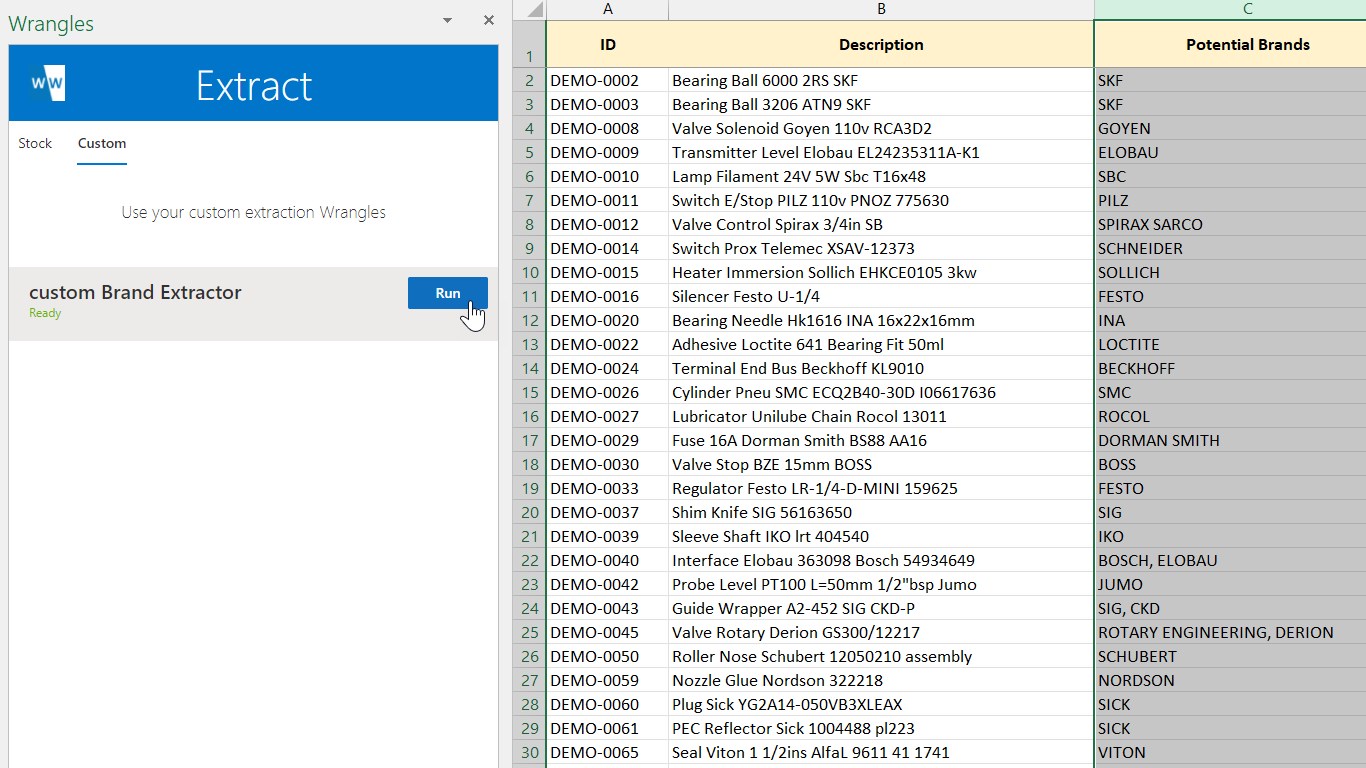Select row 12 header
This screenshot has width=1366, height=768.
pos(530,320)
